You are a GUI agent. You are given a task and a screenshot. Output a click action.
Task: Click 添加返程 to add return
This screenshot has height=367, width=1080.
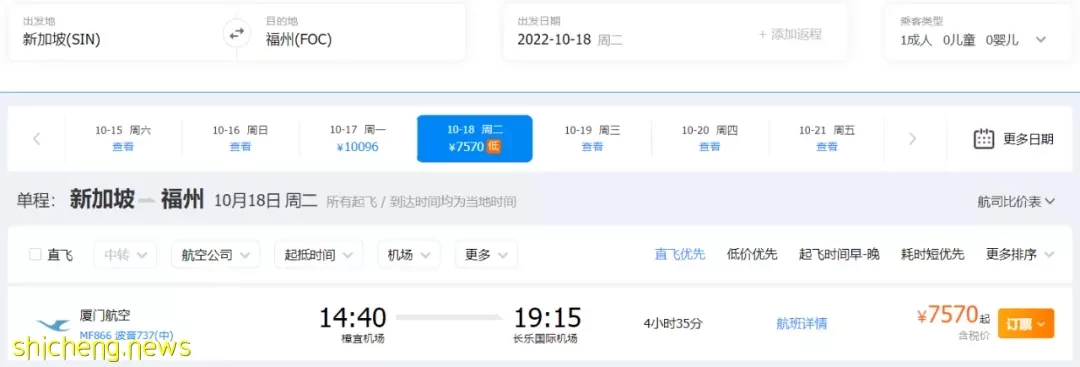tap(790, 34)
